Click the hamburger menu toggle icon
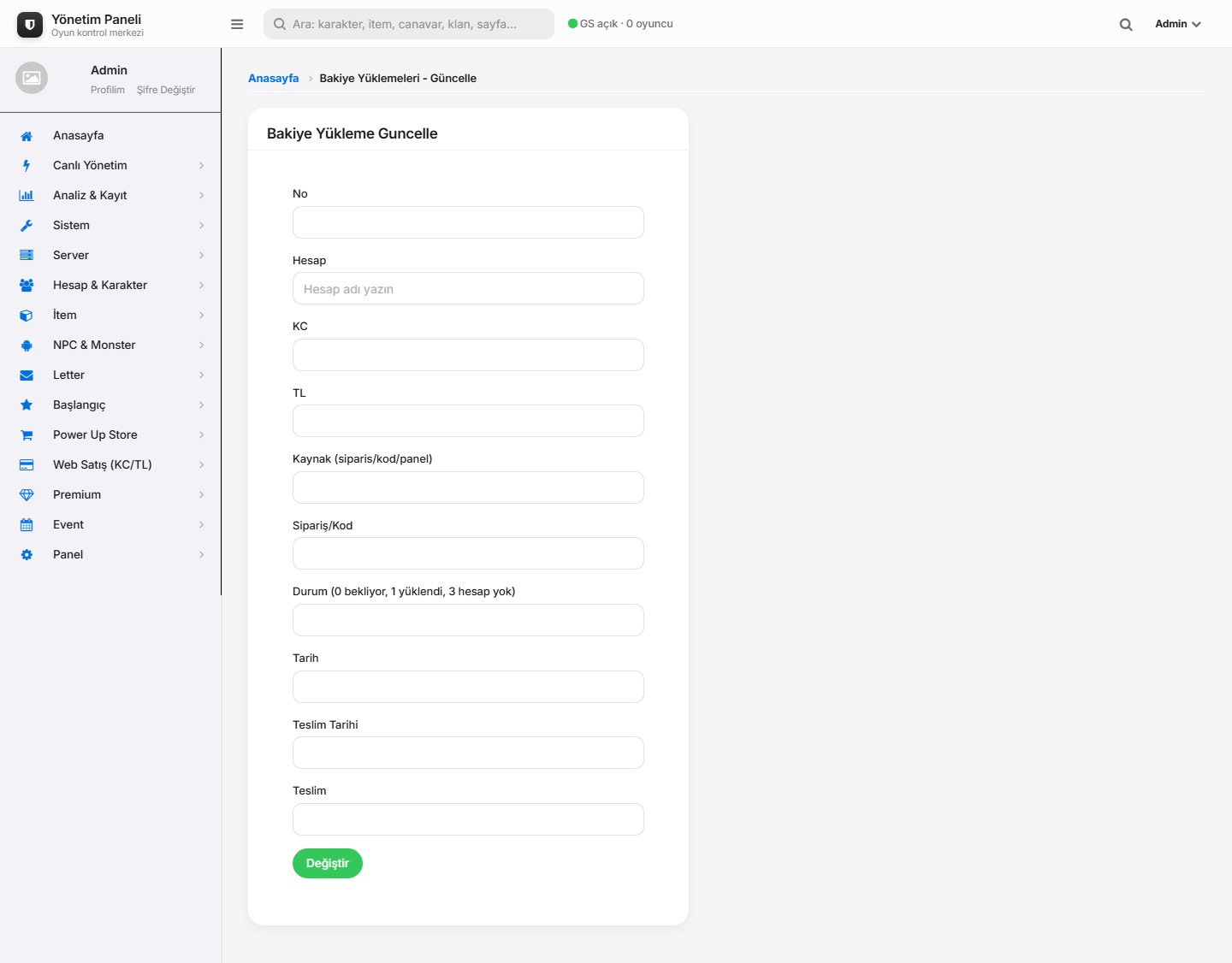This screenshot has width=1232, height=963. (237, 24)
